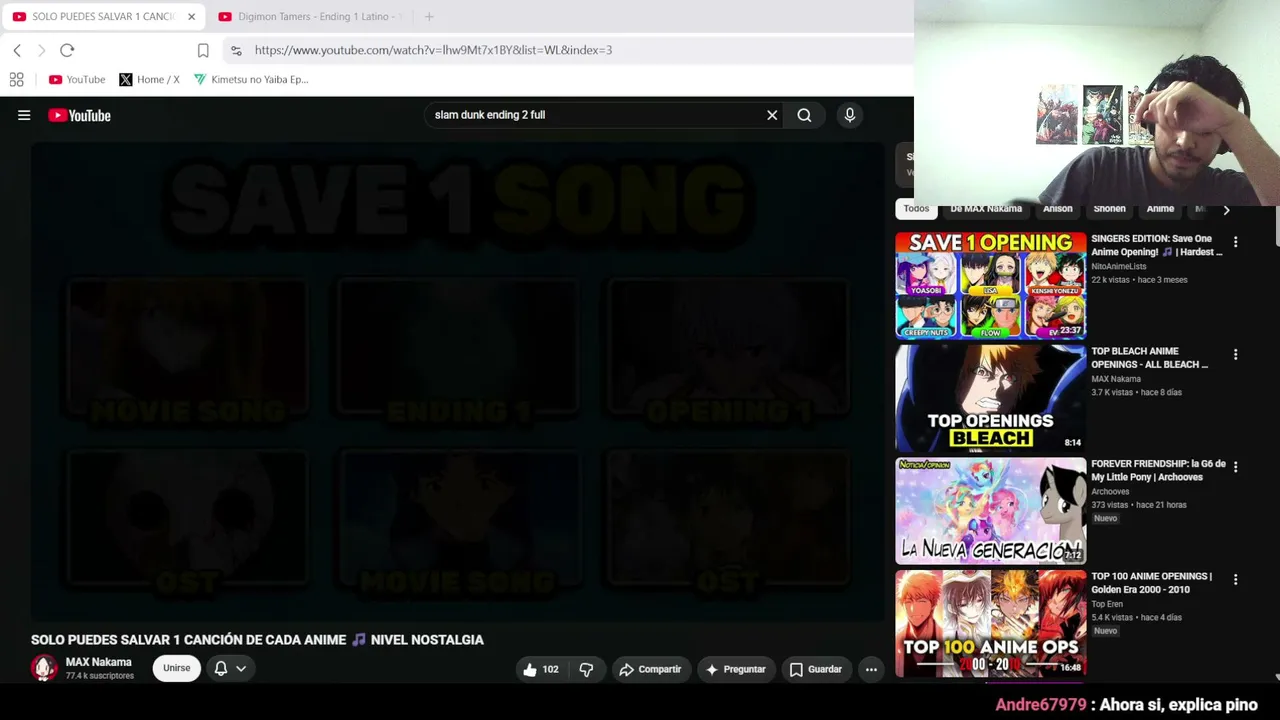
Task: Open options menu for TOP BLEACH video
Action: pyautogui.click(x=1235, y=355)
